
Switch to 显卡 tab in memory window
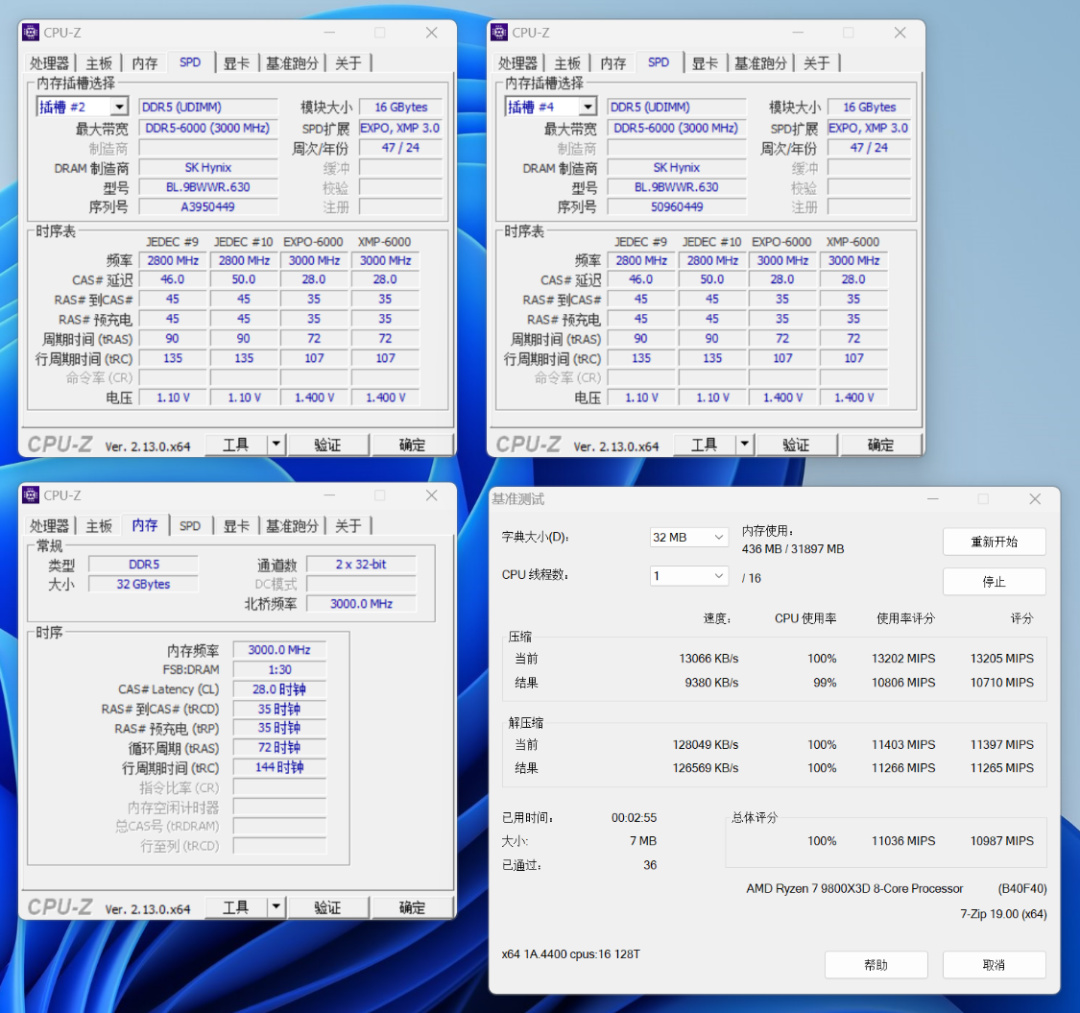click(236, 526)
